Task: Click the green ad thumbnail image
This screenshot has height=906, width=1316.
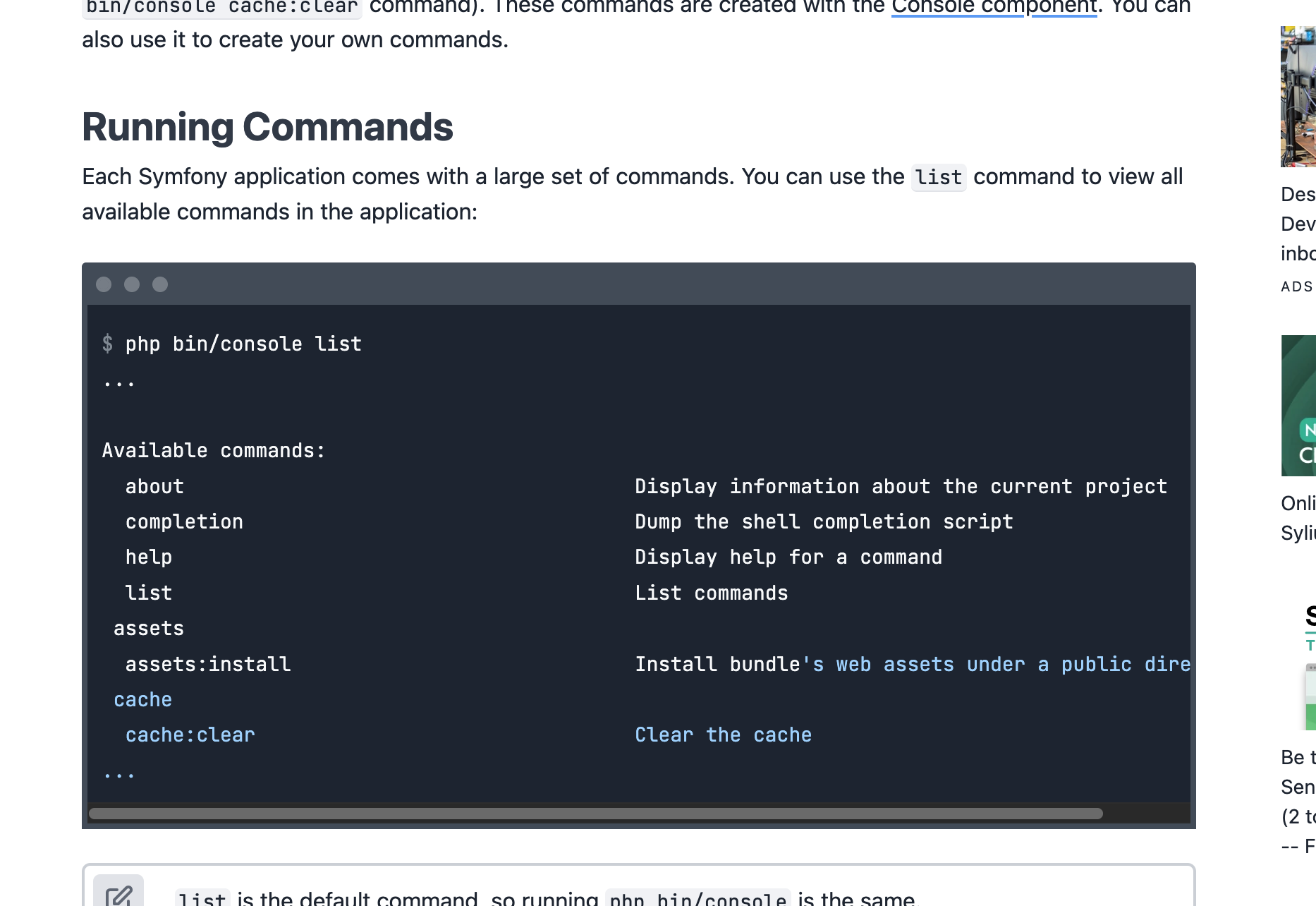Action: click(x=1298, y=406)
